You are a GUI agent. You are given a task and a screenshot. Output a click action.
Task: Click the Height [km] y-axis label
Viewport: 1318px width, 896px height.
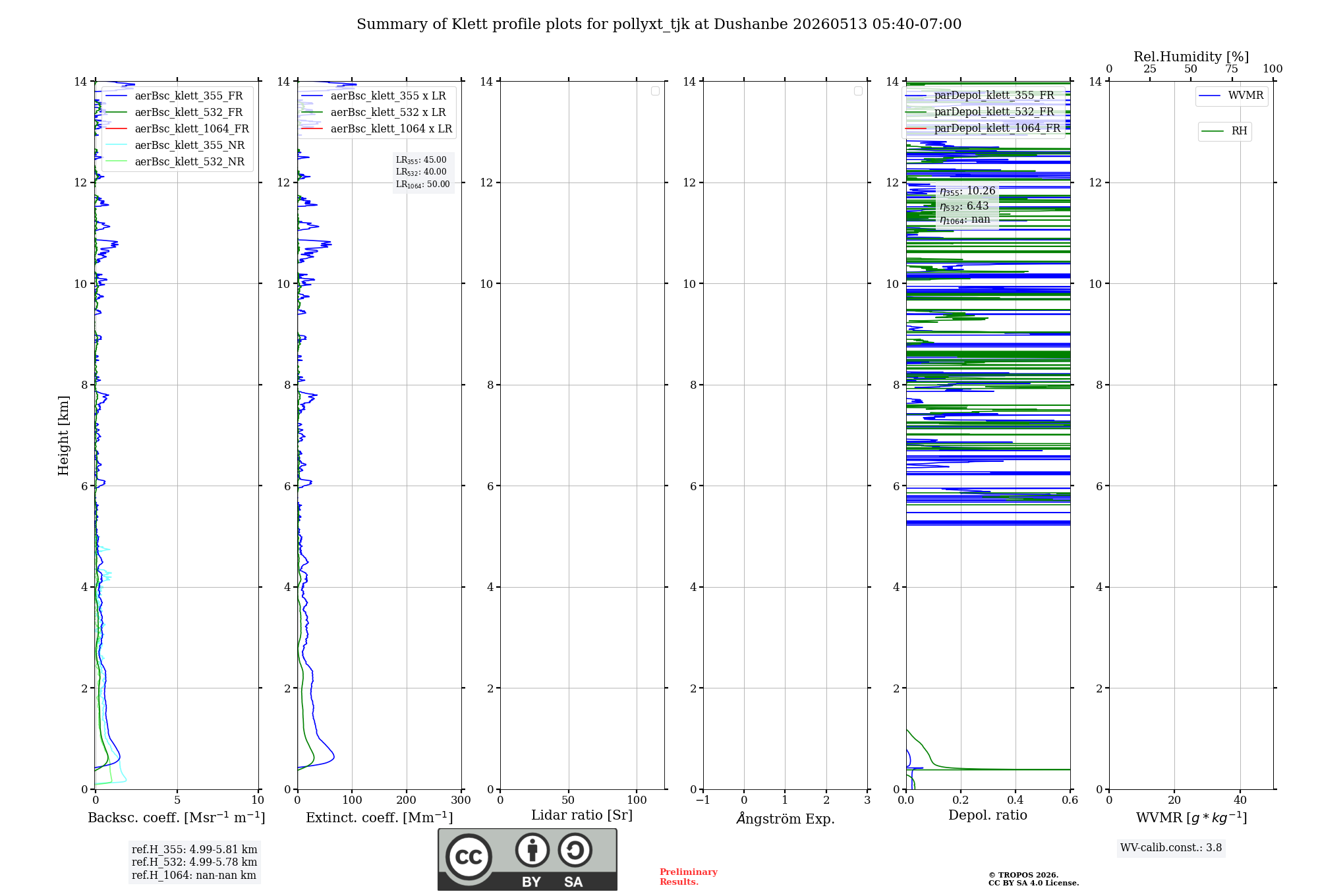[x=63, y=435]
